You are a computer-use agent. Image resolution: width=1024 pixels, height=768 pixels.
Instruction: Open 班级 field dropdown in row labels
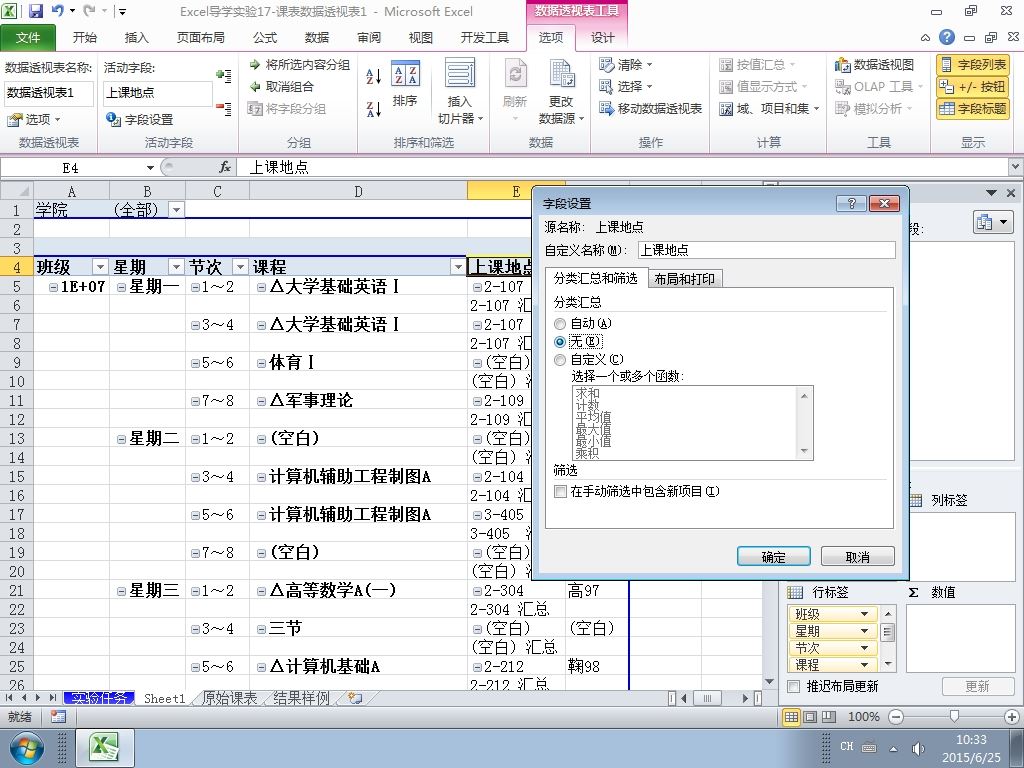point(863,614)
